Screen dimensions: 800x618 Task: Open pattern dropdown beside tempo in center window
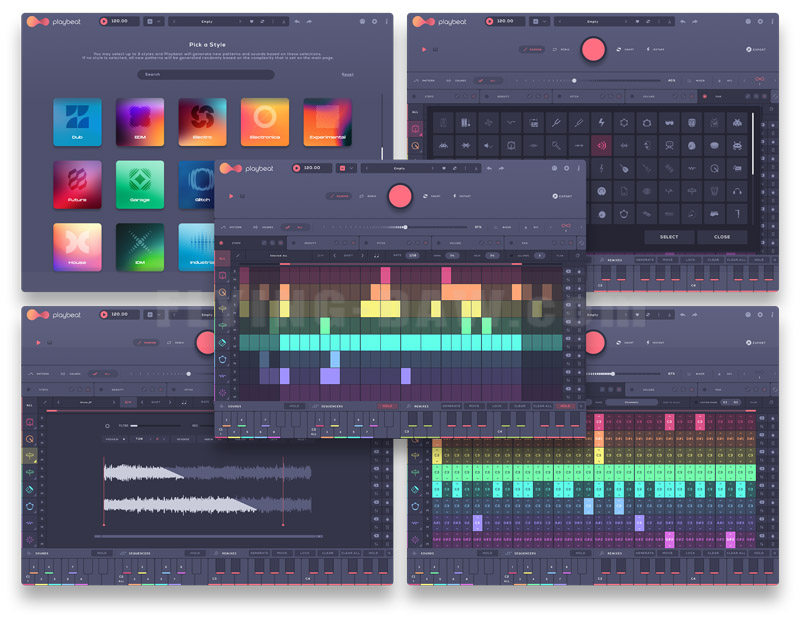click(346, 168)
